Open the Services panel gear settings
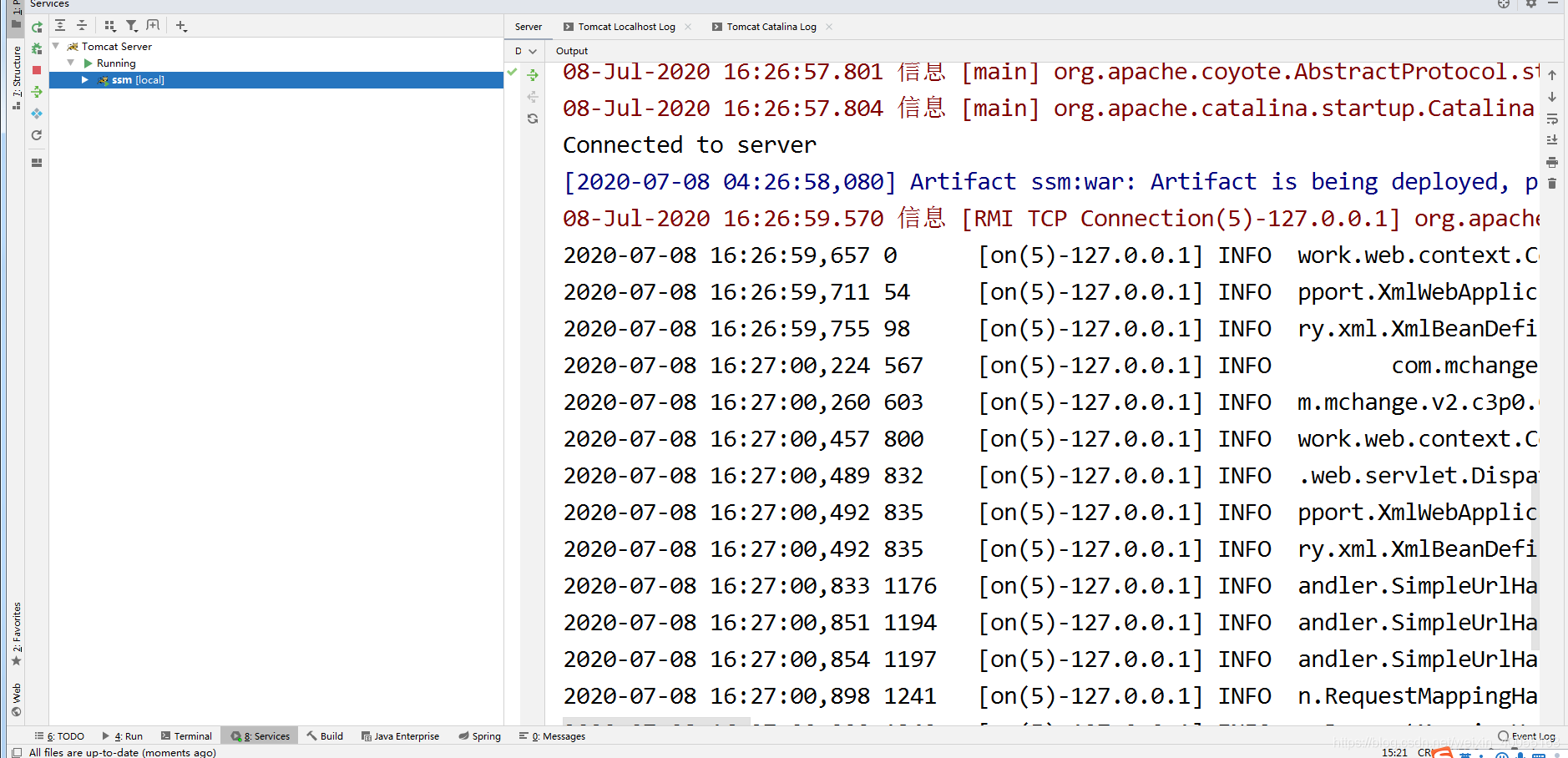 click(x=1531, y=4)
